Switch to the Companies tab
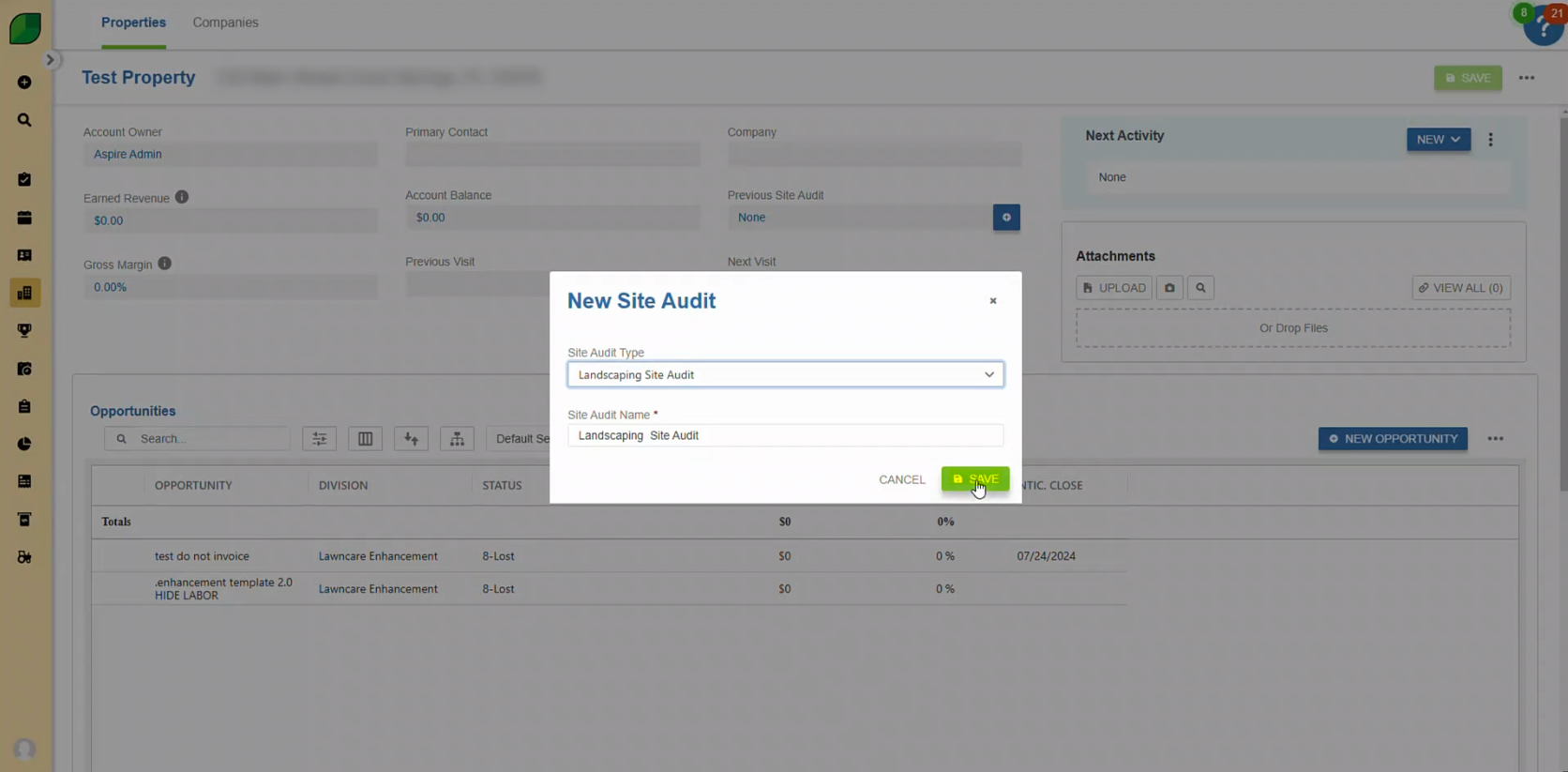Viewport: 1568px width, 772px height. click(x=225, y=23)
